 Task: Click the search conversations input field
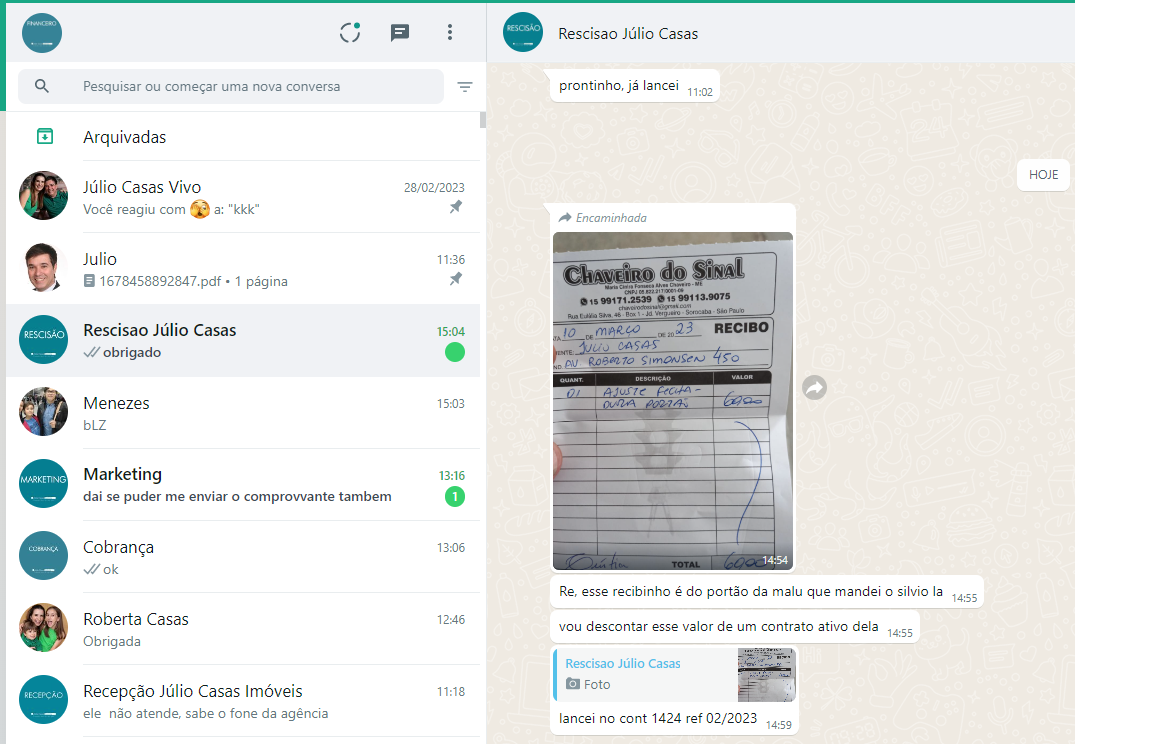pos(250,87)
